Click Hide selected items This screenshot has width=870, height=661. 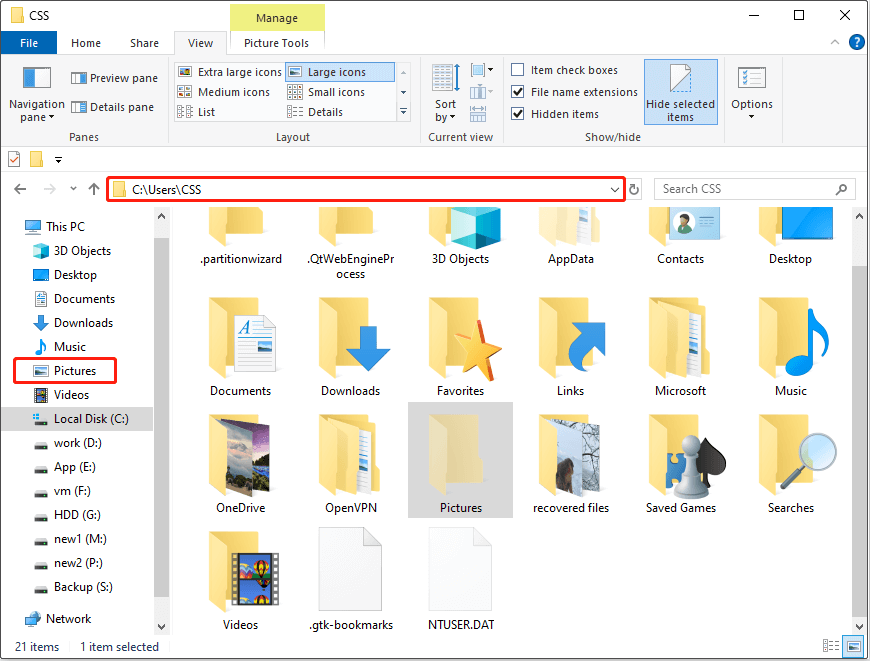pyautogui.click(x=680, y=91)
